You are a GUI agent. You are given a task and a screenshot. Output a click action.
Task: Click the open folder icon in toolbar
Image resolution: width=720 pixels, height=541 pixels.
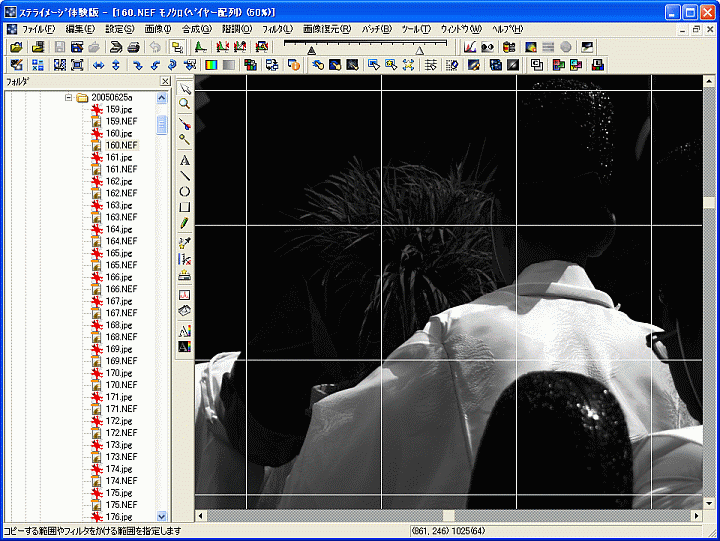click(x=16, y=47)
